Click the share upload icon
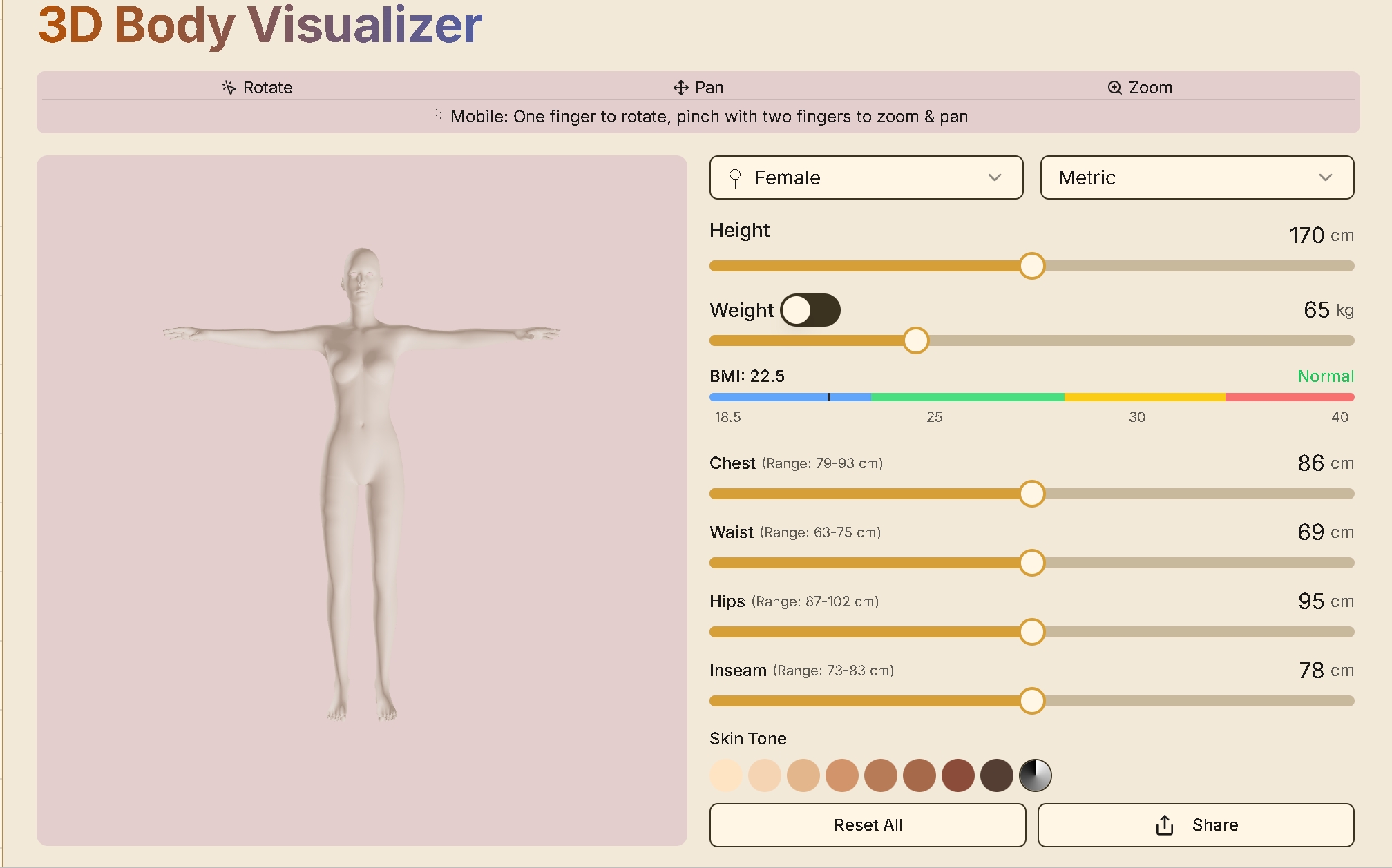1392x868 pixels. pyautogui.click(x=1165, y=824)
